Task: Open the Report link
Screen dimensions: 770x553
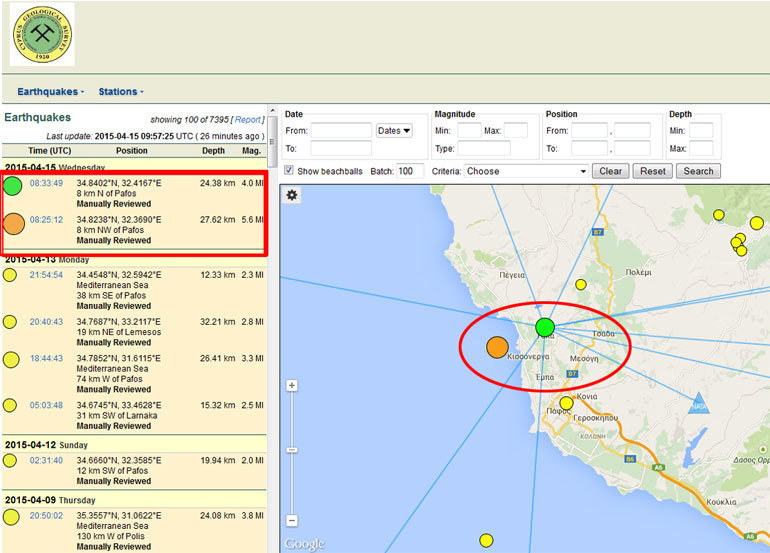Action: tap(248, 119)
